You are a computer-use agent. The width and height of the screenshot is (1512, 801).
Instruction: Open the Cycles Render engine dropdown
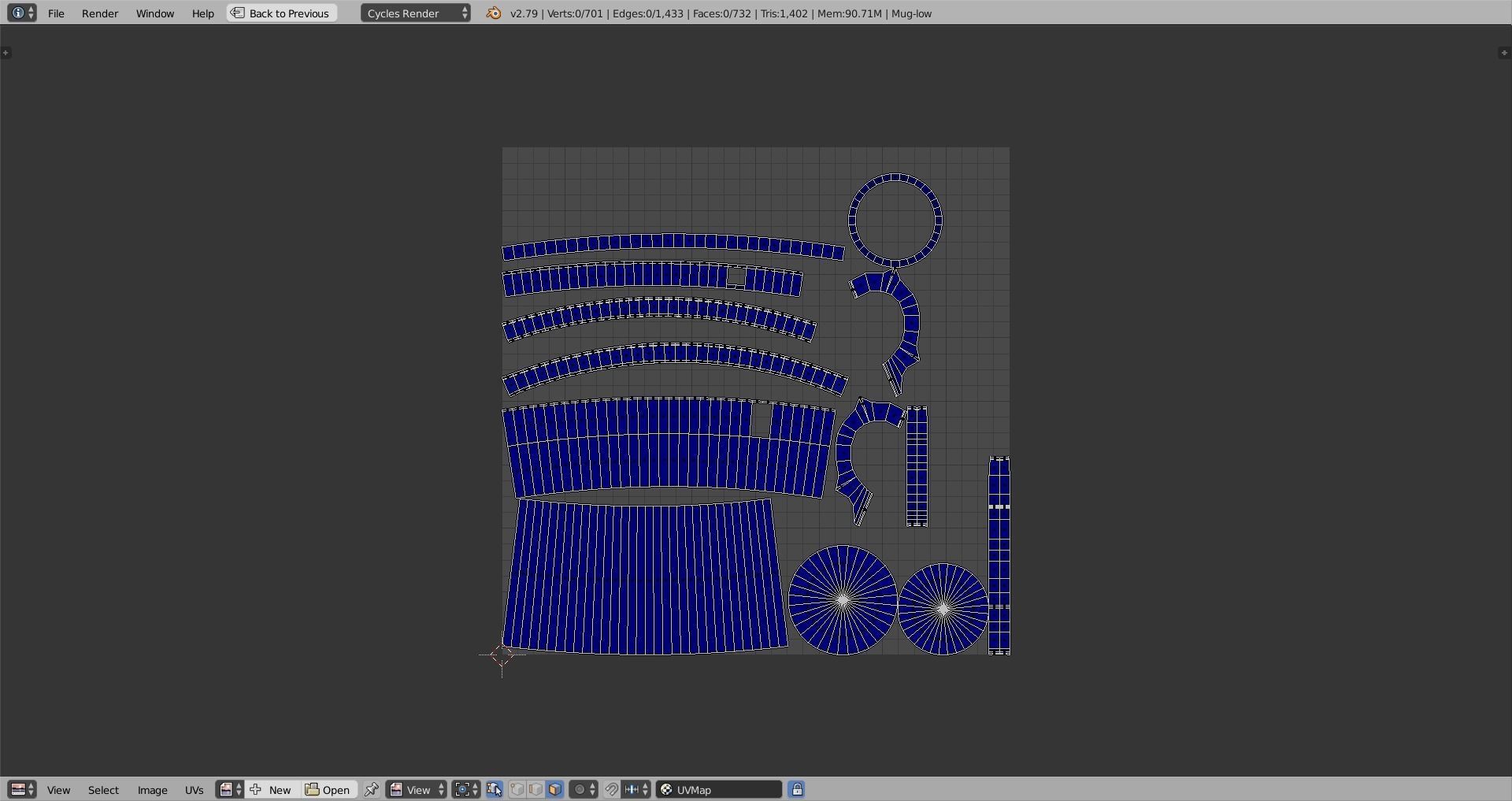(x=416, y=13)
